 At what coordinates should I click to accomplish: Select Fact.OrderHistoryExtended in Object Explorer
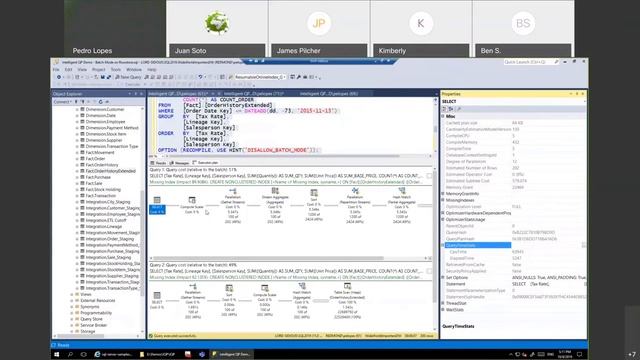(110, 171)
